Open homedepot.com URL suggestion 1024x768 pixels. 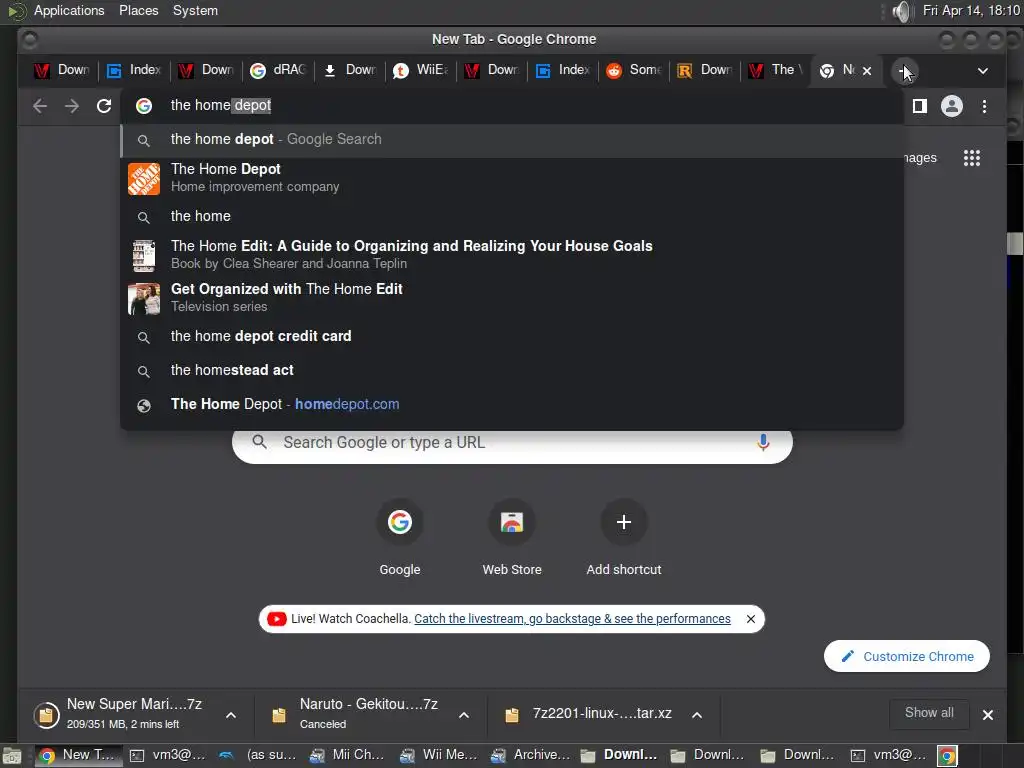512,404
